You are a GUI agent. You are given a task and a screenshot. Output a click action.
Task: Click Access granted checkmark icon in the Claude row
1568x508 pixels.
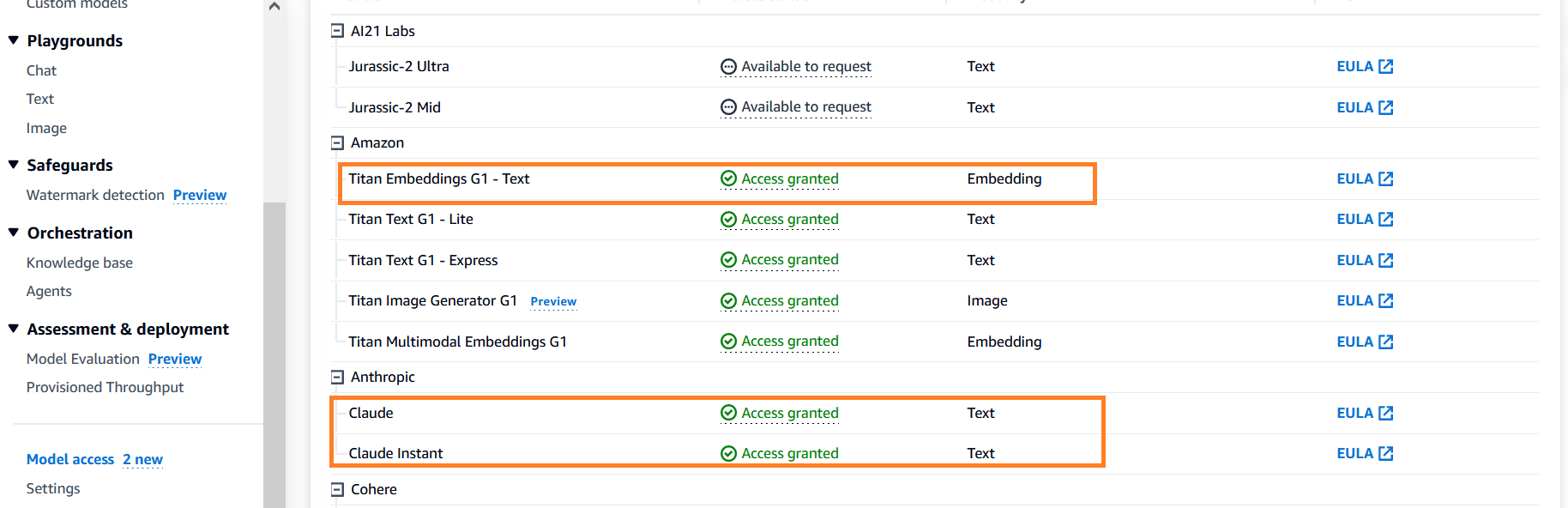(728, 413)
